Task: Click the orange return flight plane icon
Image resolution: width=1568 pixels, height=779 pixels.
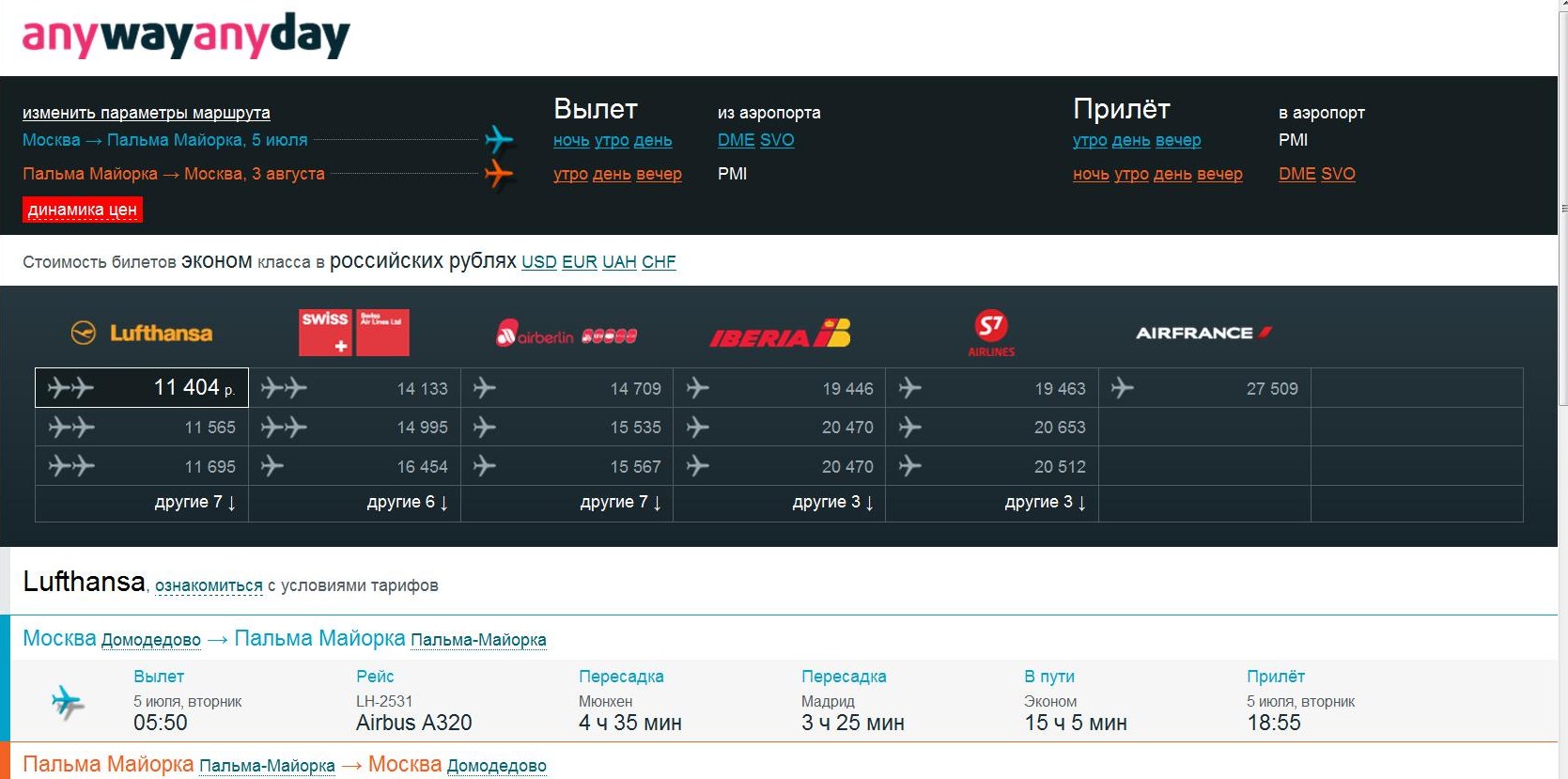Action: (x=499, y=174)
